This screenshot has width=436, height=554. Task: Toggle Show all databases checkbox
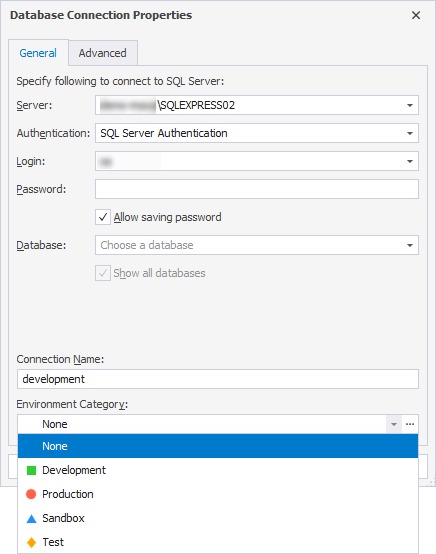click(103, 273)
